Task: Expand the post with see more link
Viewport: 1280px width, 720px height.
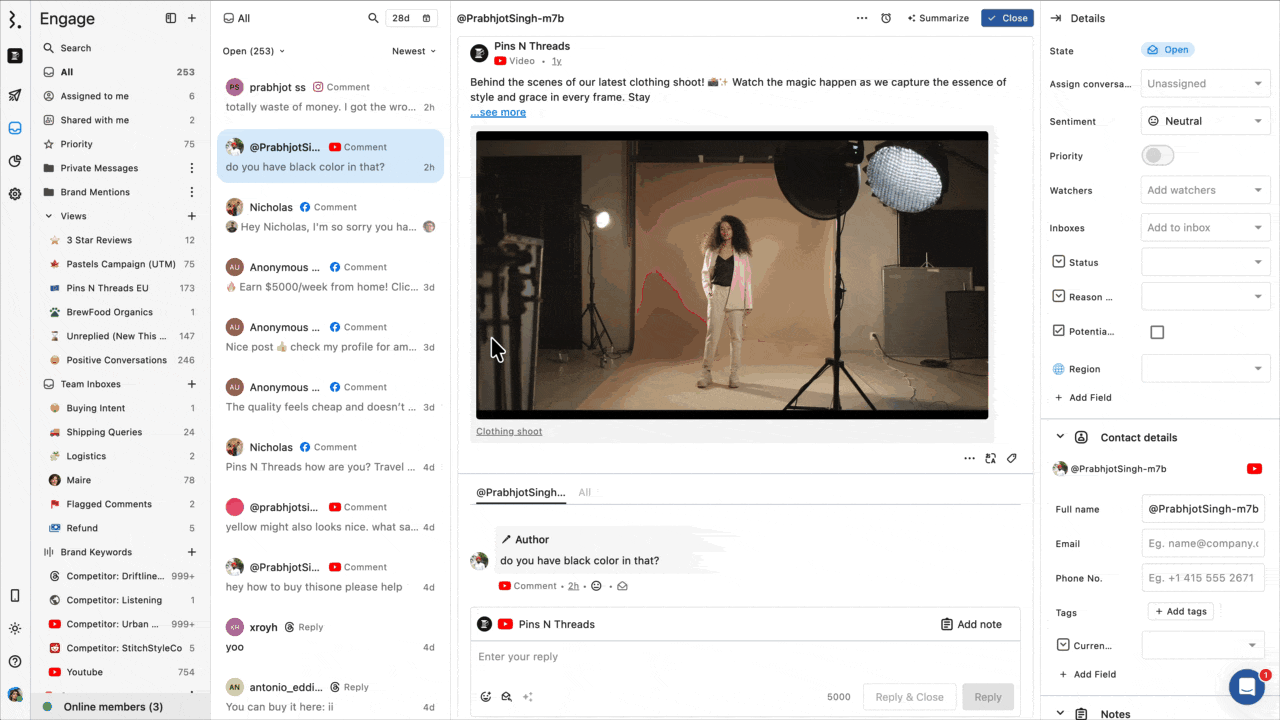Action: [497, 112]
